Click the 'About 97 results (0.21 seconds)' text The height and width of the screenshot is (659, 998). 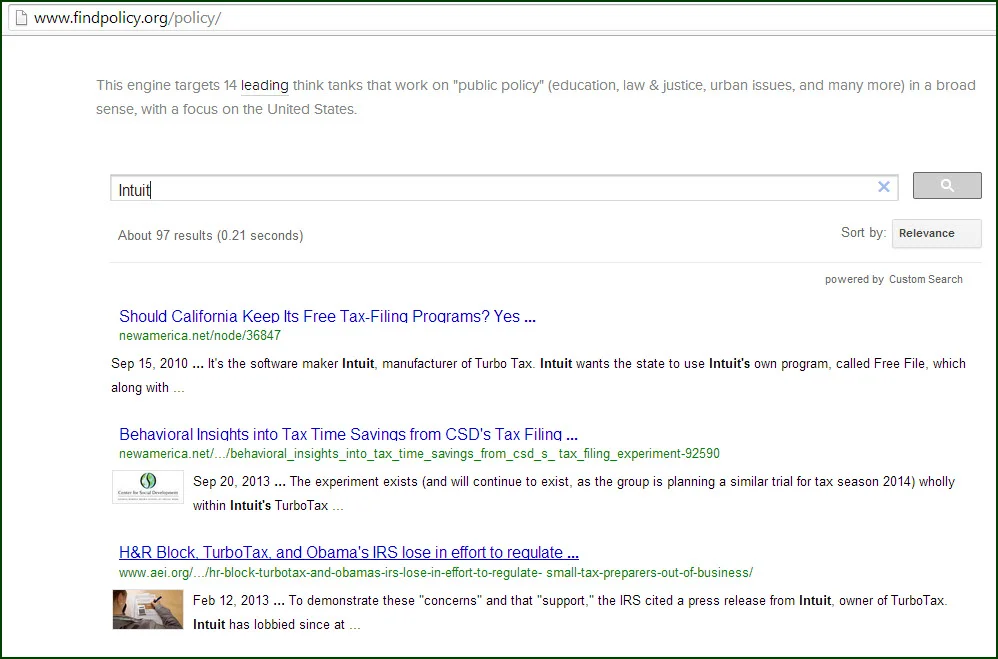[211, 236]
